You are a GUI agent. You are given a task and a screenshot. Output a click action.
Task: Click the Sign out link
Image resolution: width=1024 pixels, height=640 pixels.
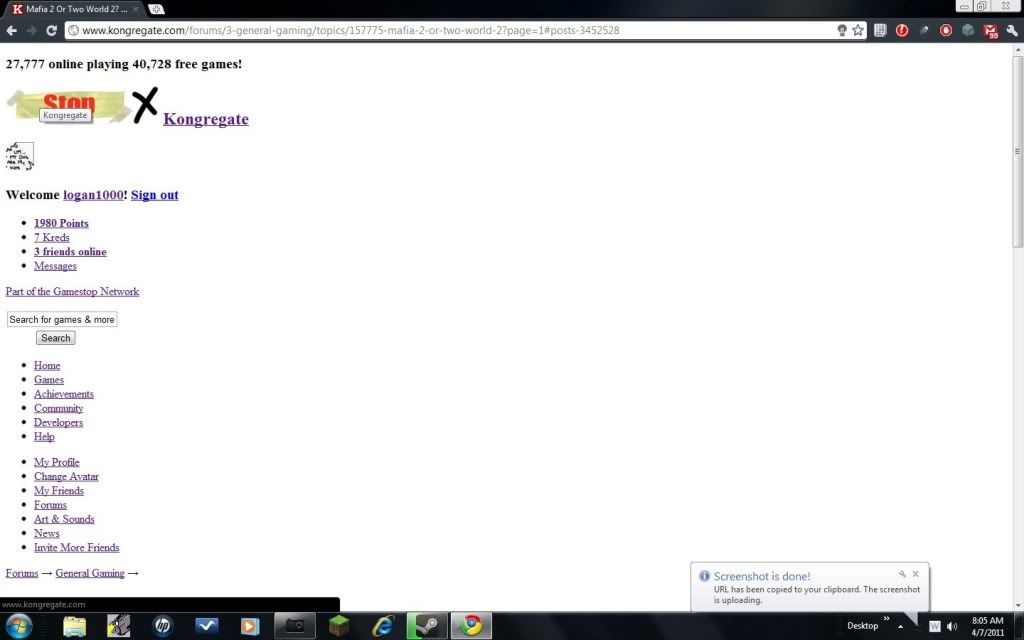point(155,195)
